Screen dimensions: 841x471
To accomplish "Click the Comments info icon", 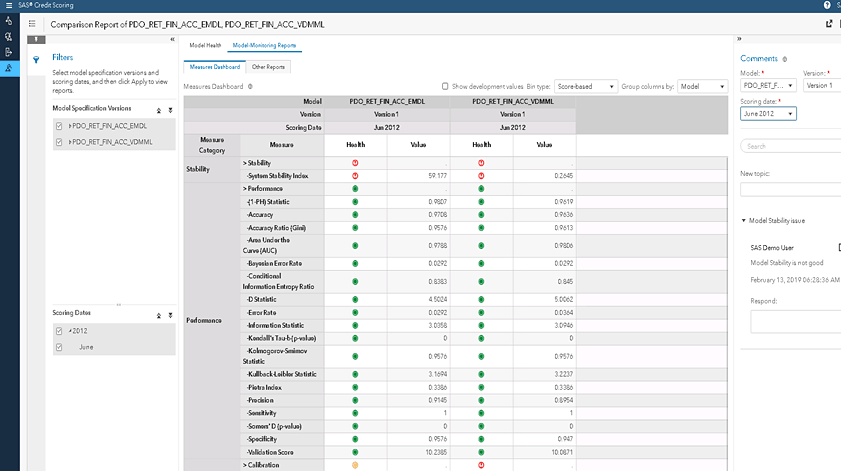I will [x=784, y=59].
